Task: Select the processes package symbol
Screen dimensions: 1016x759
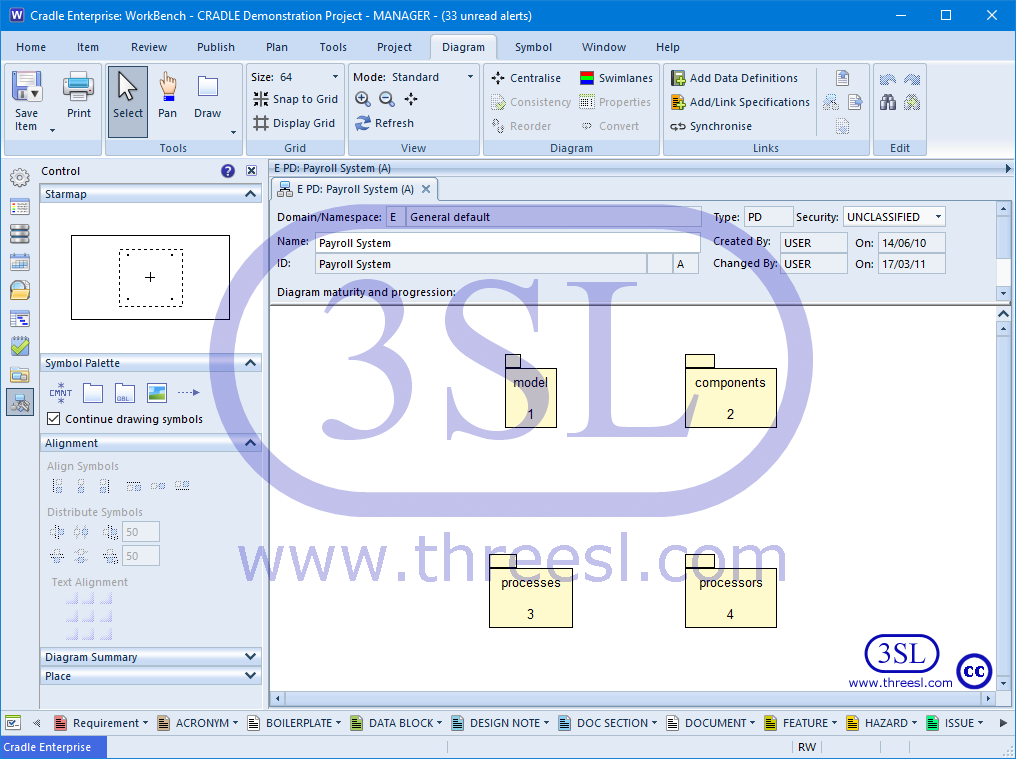Action: point(531,591)
